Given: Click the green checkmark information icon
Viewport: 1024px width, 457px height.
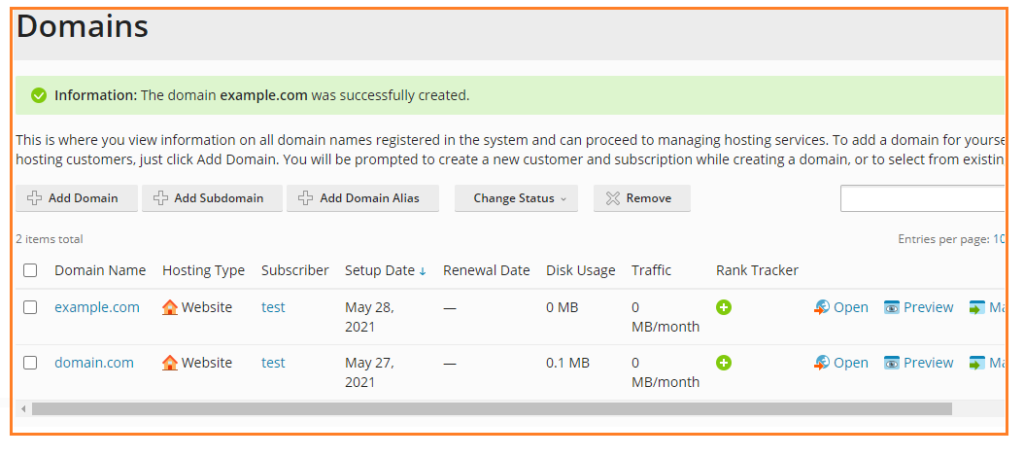Looking at the screenshot, I should [x=39, y=95].
